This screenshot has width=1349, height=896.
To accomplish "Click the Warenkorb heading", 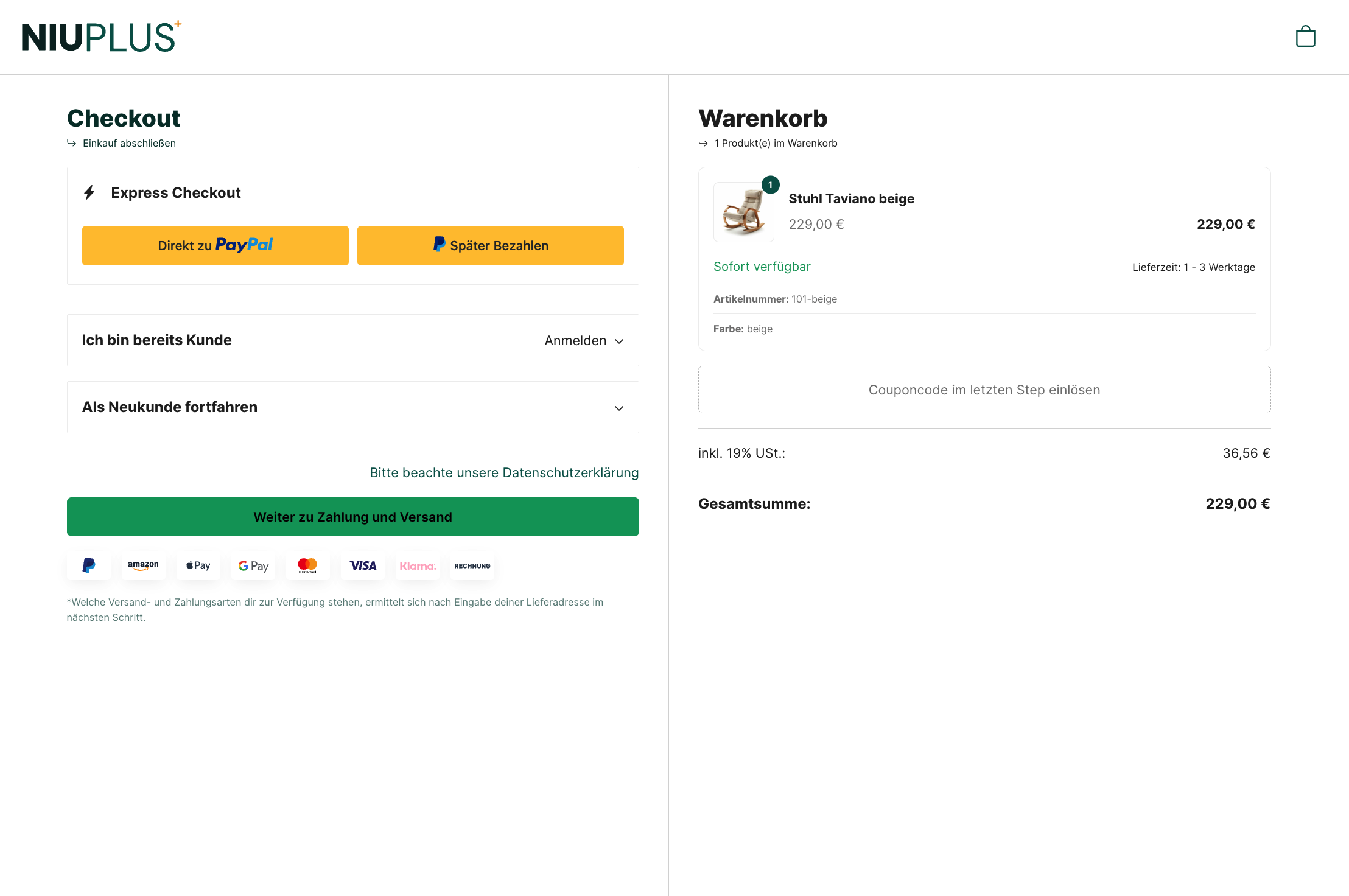I will pyautogui.click(x=763, y=118).
